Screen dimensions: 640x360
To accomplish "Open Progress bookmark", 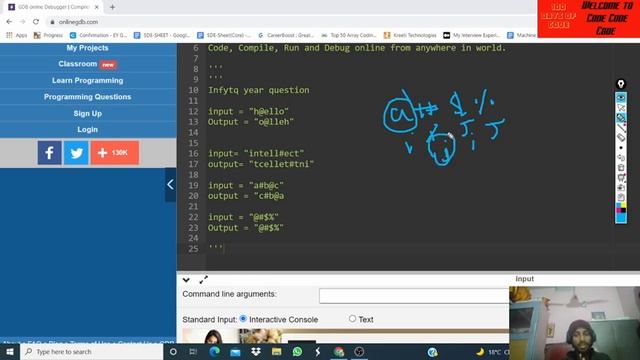I will (x=48, y=36).
